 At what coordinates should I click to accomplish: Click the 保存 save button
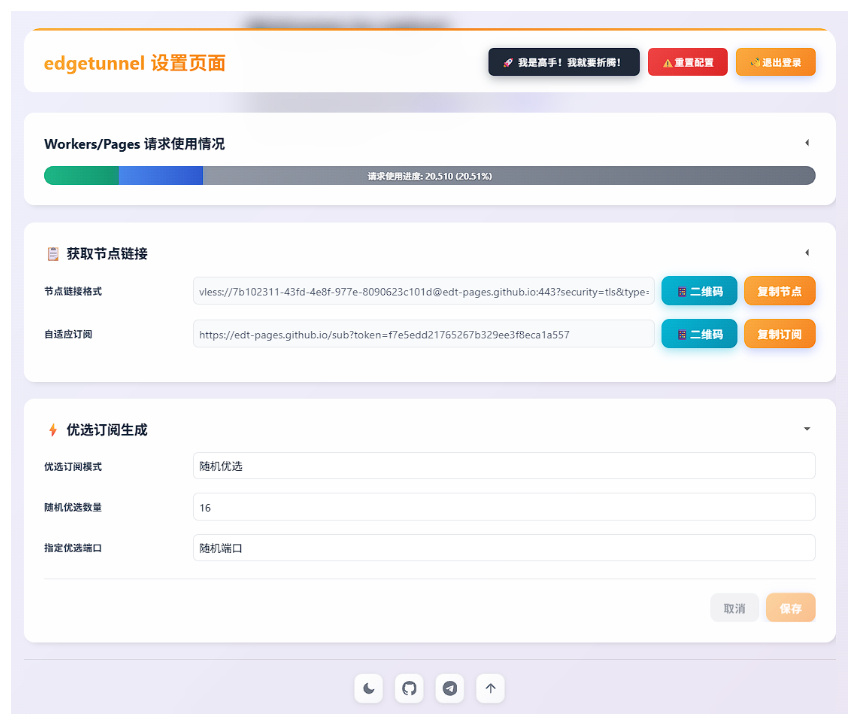click(791, 608)
